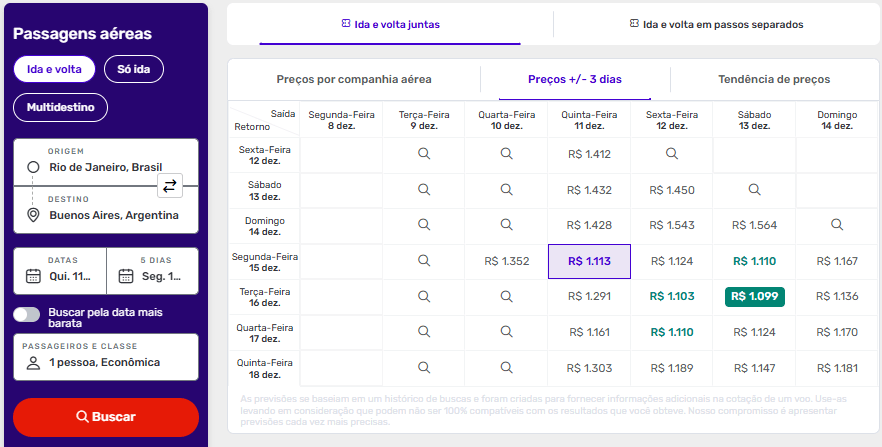Click magnifier for Saturday 13 dez, Saturday return

click(x=755, y=189)
